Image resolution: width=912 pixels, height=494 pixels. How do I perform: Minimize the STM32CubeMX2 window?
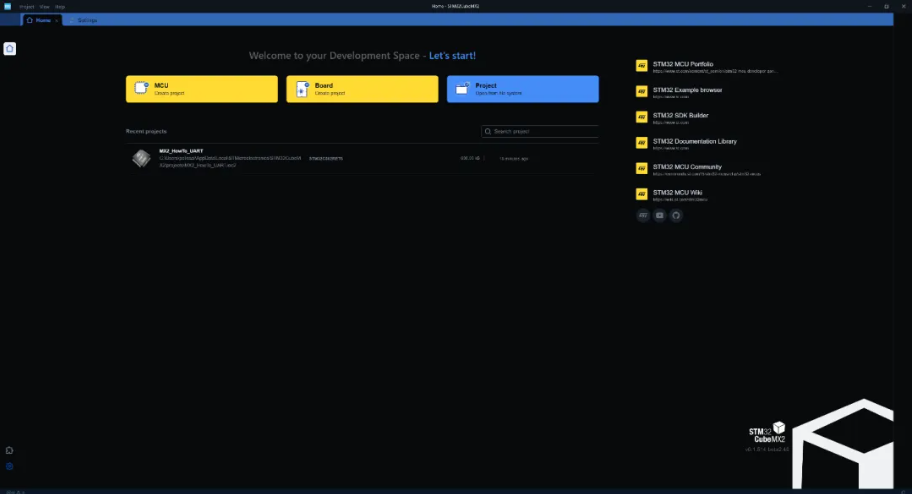tap(870, 6)
